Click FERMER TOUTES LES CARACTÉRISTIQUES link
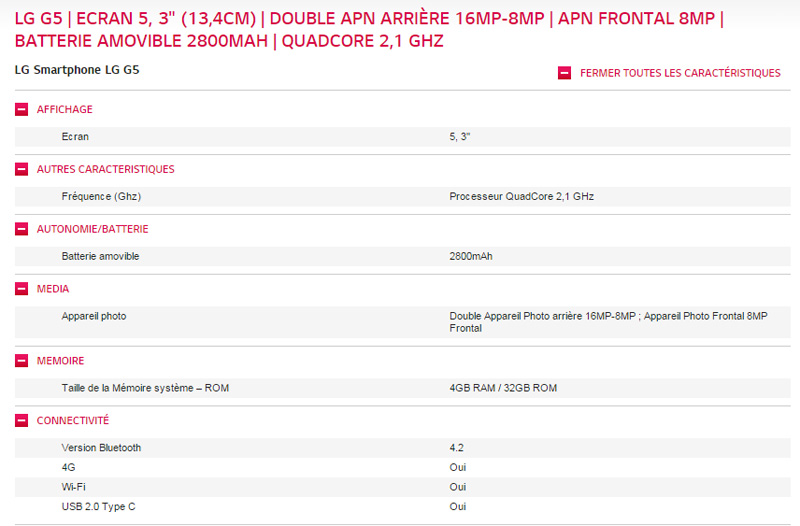Viewport: 800px width, 526px height. 680,73
